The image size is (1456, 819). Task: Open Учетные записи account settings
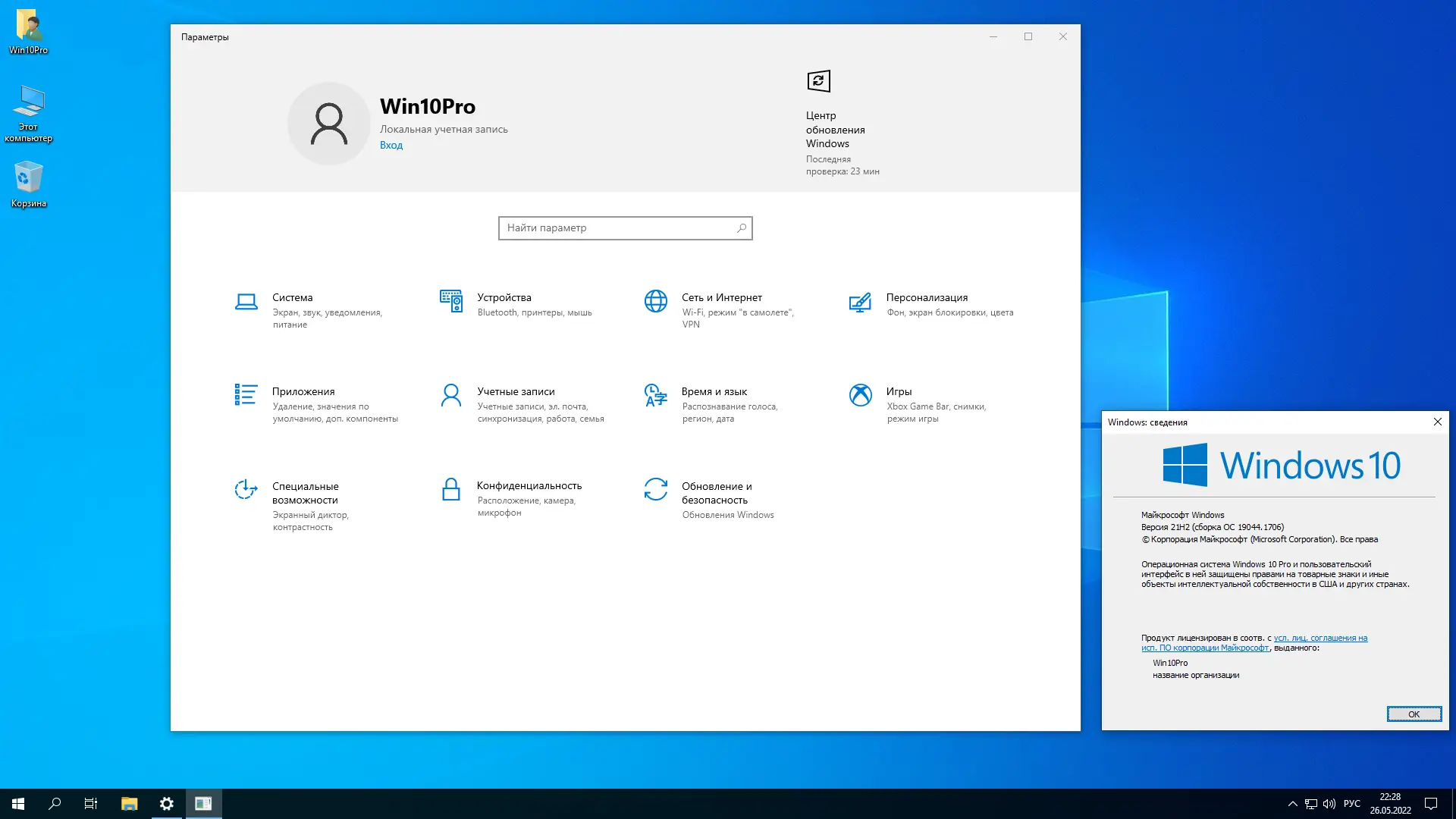pyautogui.click(x=516, y=392)
